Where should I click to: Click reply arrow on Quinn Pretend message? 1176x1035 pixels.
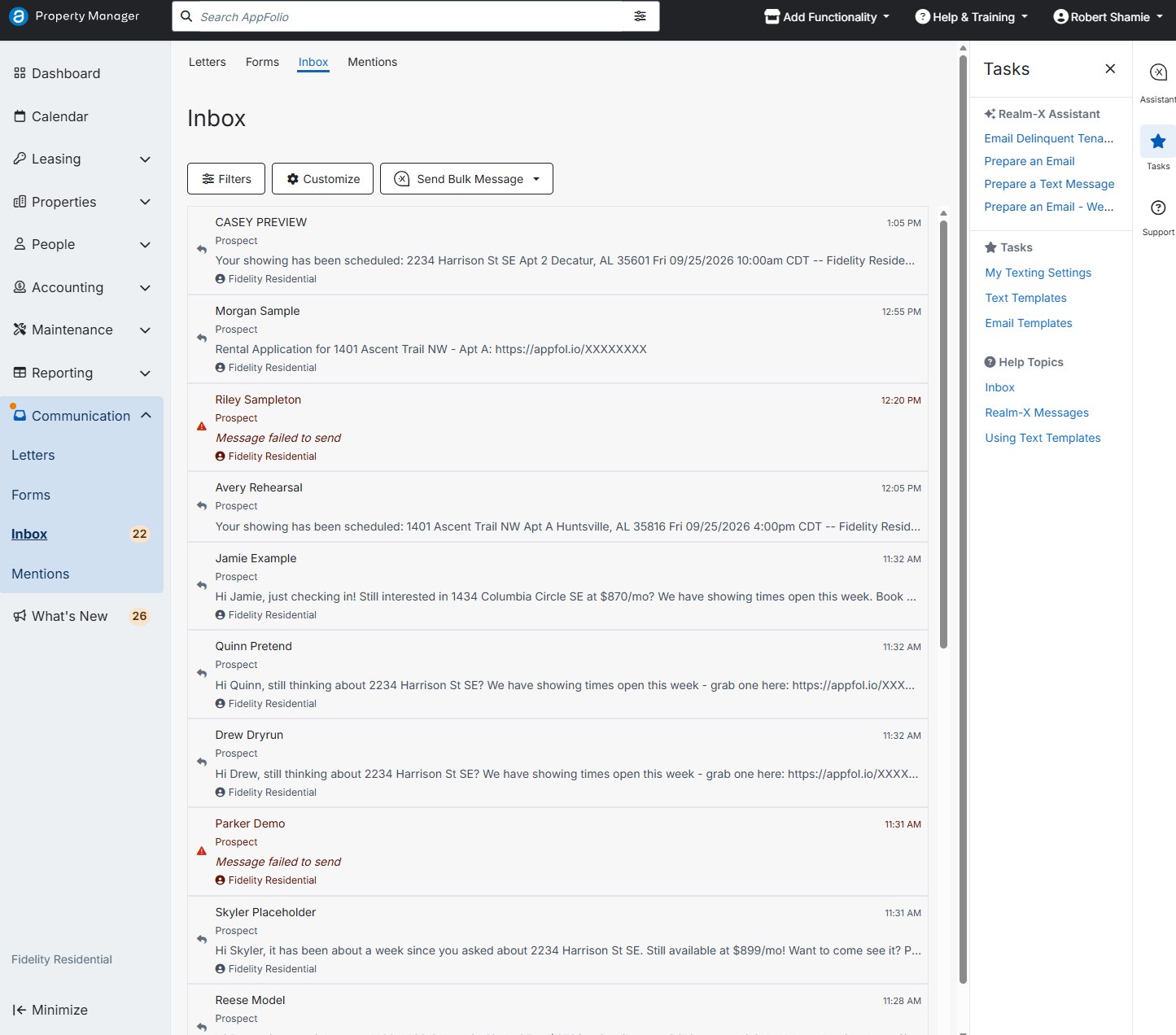(x=202, y=674)
